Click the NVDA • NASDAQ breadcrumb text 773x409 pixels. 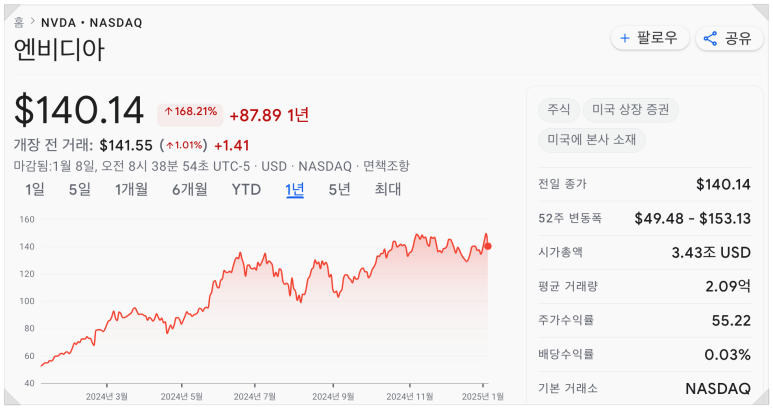click(92, 23)
